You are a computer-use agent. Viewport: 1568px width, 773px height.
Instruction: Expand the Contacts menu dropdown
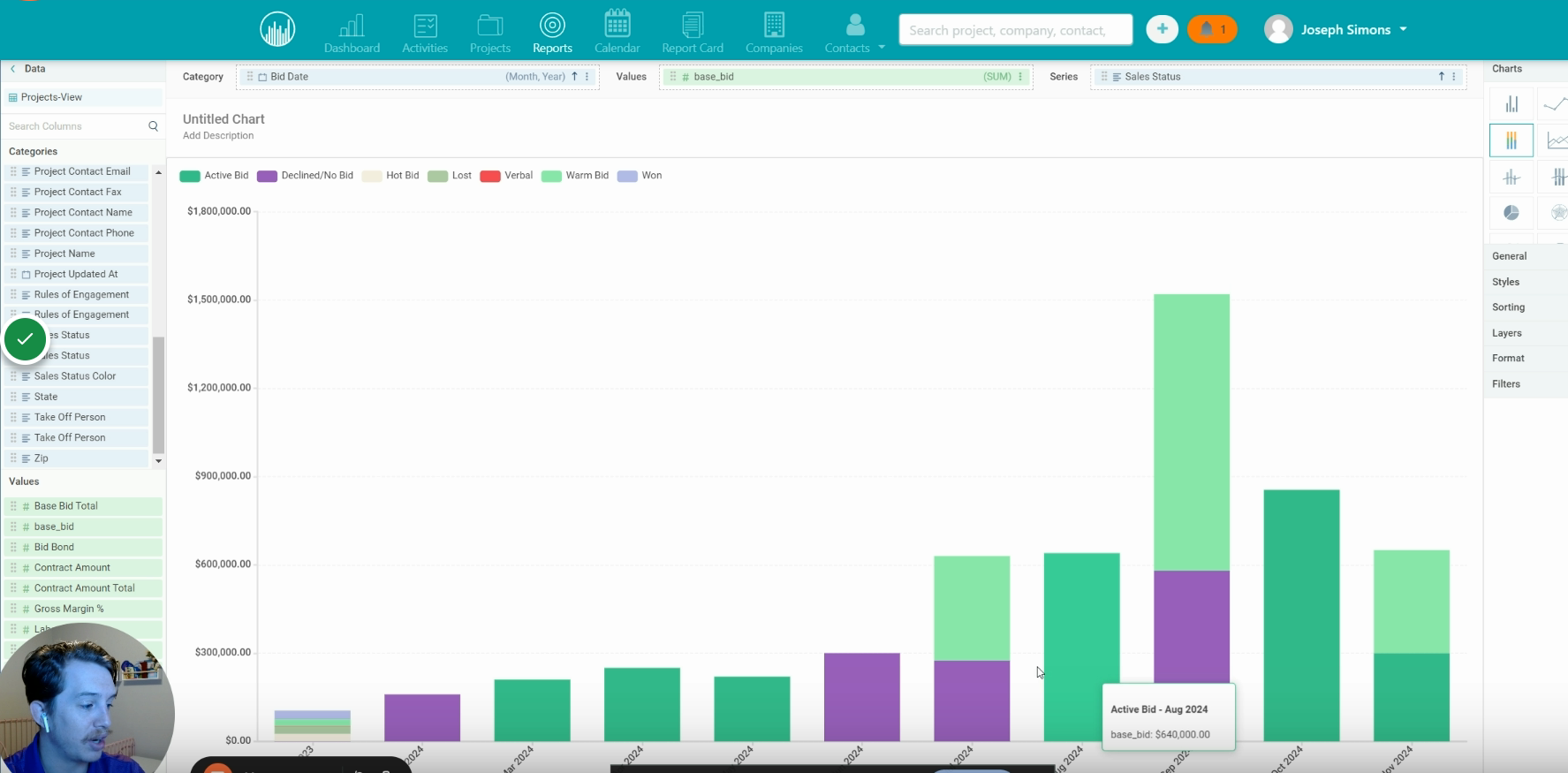pyautogui.click(x=882, y=48)
